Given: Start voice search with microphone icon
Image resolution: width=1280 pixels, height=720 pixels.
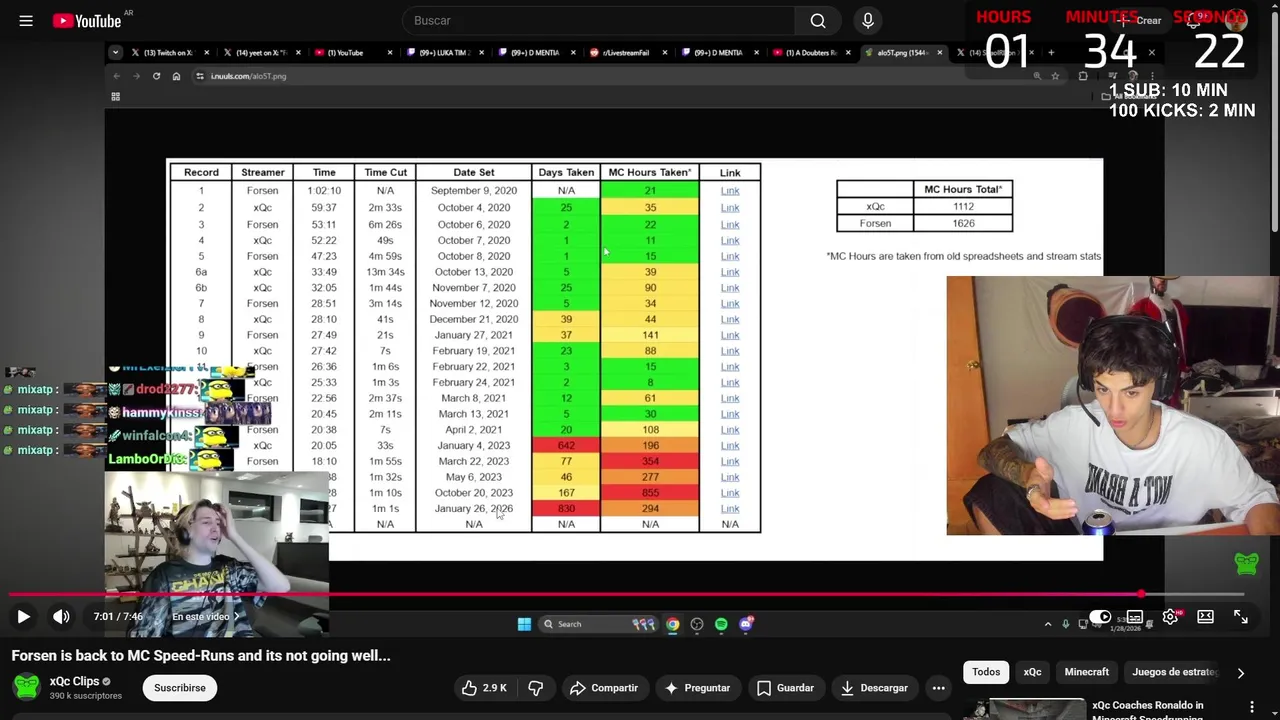Looking at the screenshot, I should click(868, 20).
